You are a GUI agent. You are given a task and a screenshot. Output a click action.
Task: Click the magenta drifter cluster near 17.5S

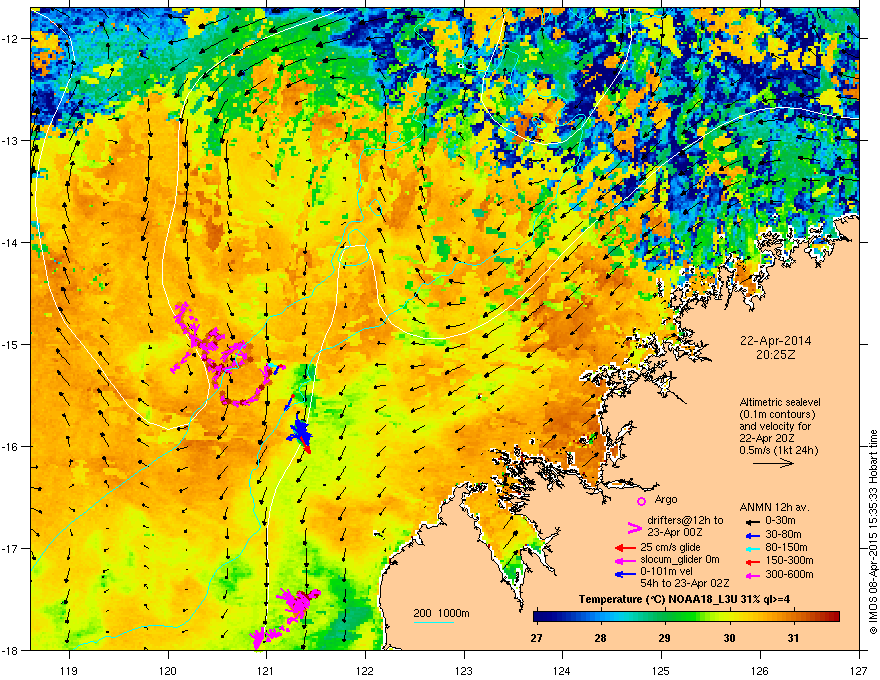click(297, 602)
